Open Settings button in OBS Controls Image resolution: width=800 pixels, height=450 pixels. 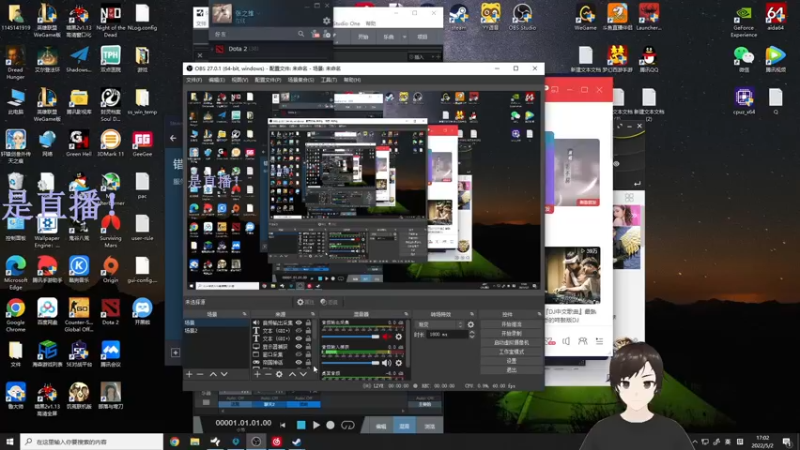coord(511,361)
